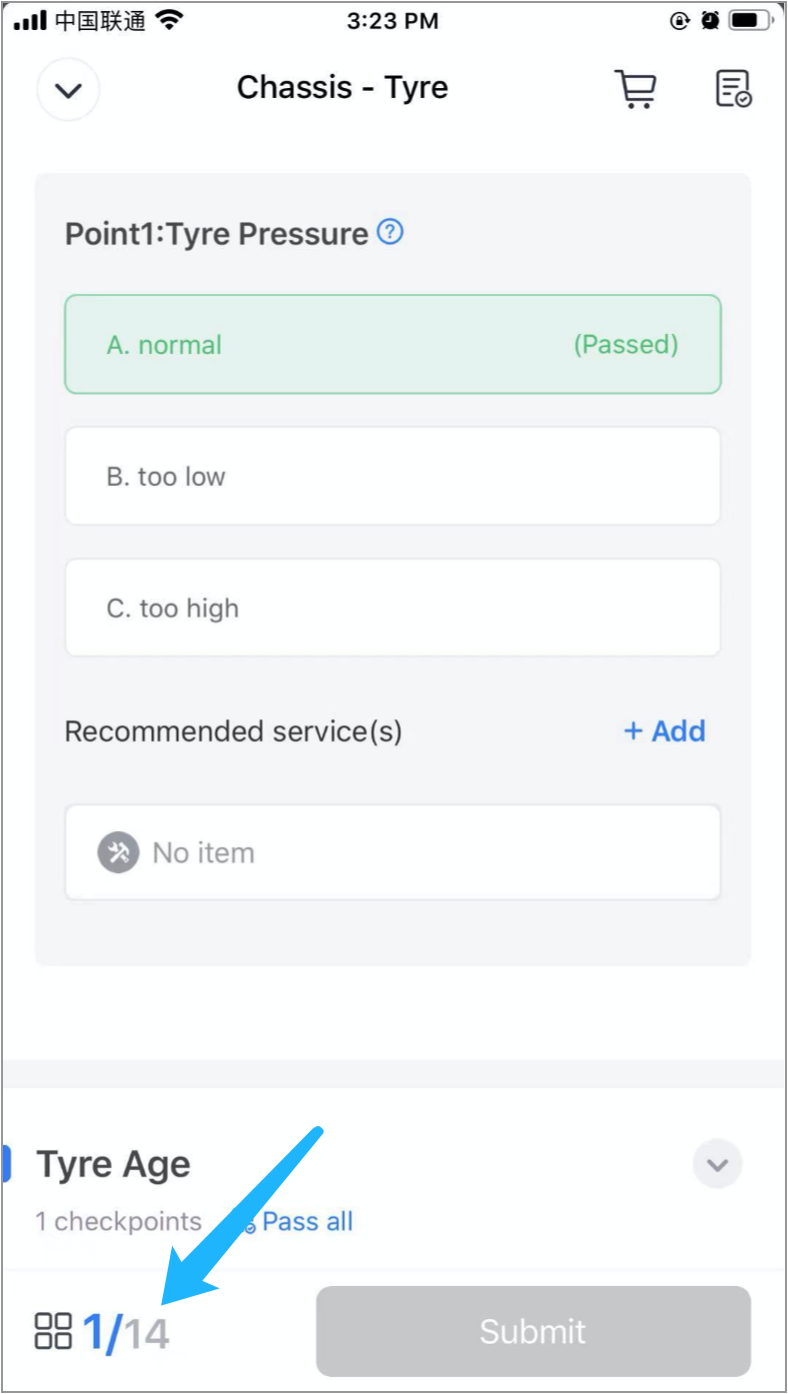Select option C. too high
Image resolution: width=788 pixels, height=1394 pixels.
[x=392, y=608]
